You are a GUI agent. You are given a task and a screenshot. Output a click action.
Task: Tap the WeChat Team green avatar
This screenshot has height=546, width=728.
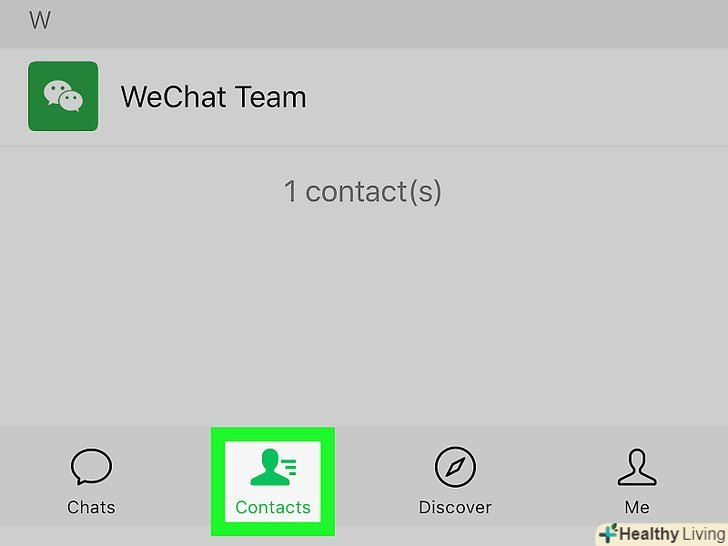point(63,96)
